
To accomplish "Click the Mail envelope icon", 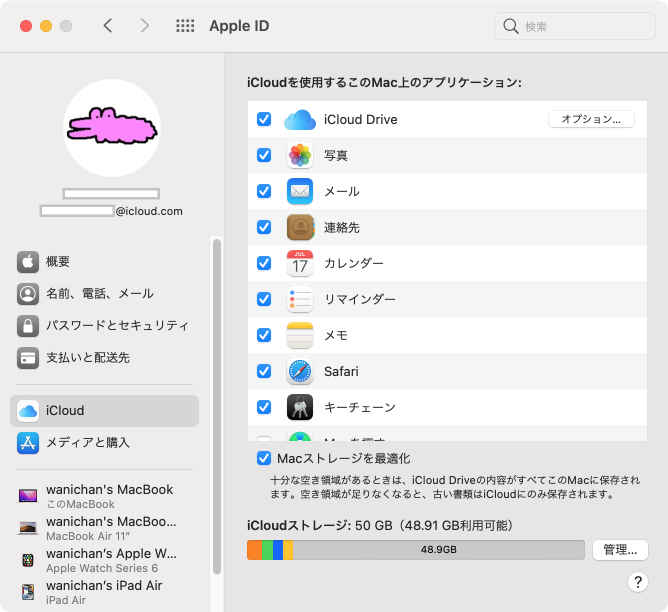I will (300, 192).
